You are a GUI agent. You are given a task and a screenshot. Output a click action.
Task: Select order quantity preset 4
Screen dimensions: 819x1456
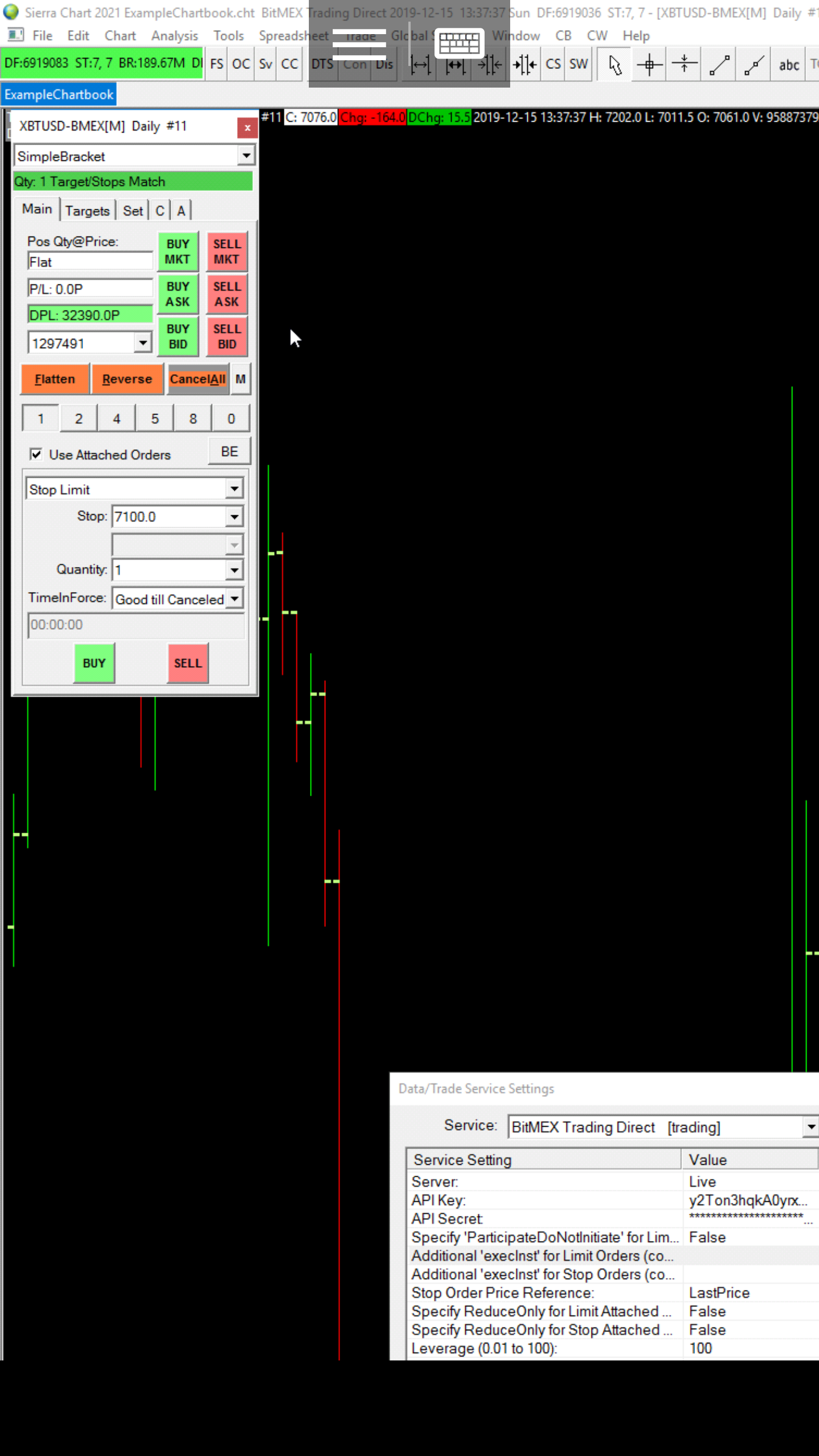(x=117, y=419)
